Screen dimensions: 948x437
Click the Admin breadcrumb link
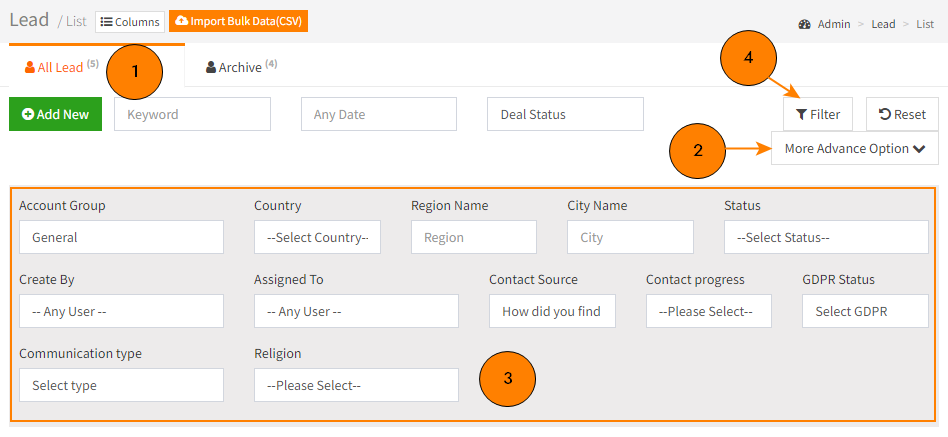[x=834, y=24]
